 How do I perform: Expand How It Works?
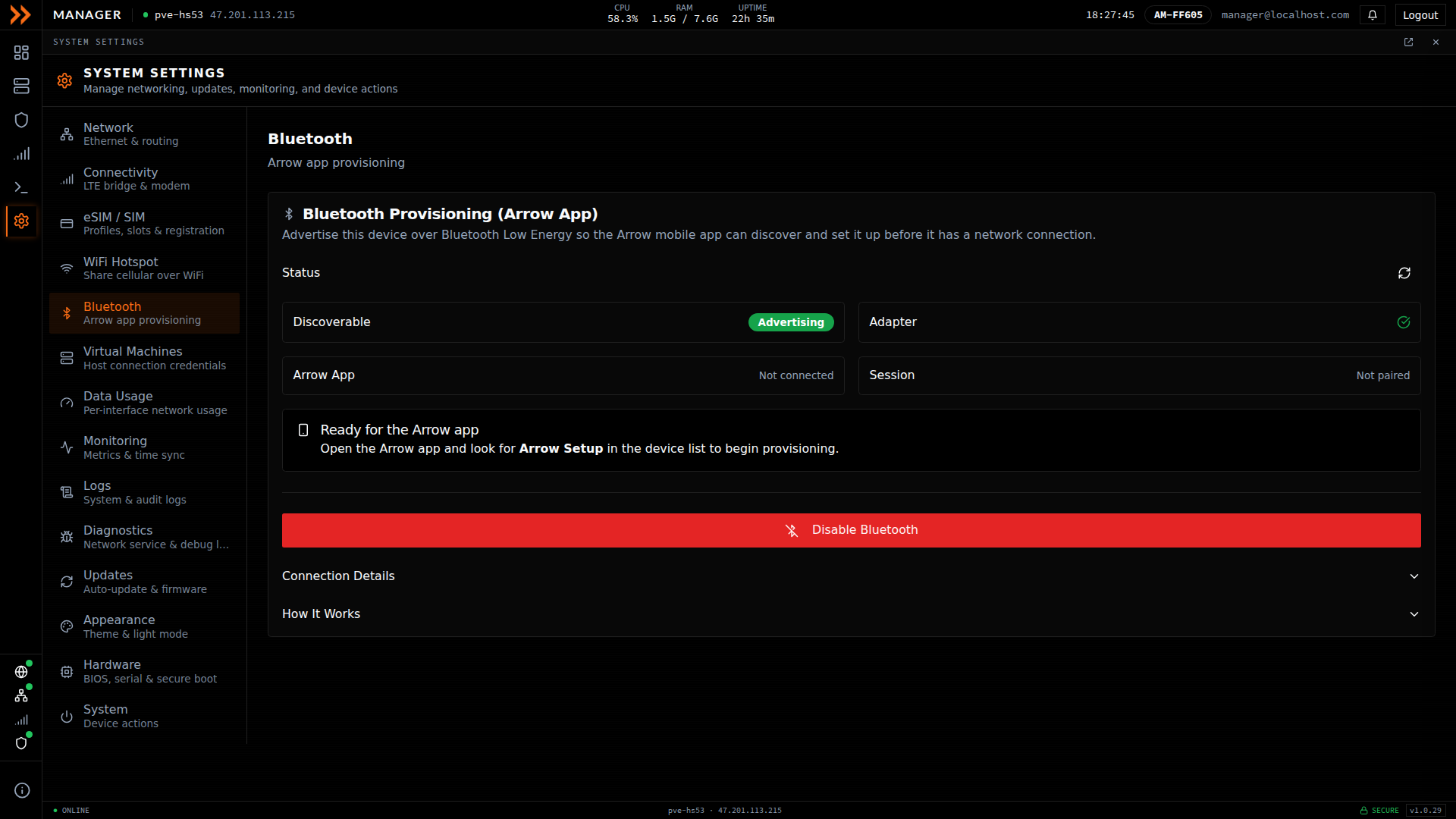(851, 614)
